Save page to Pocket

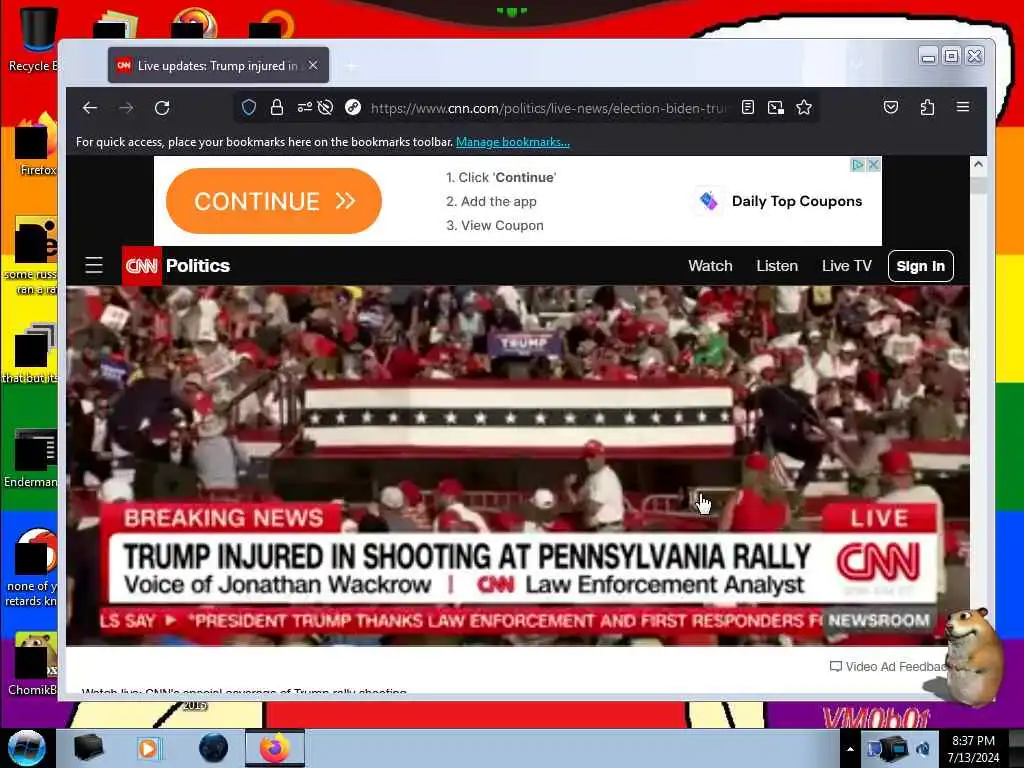891,108
